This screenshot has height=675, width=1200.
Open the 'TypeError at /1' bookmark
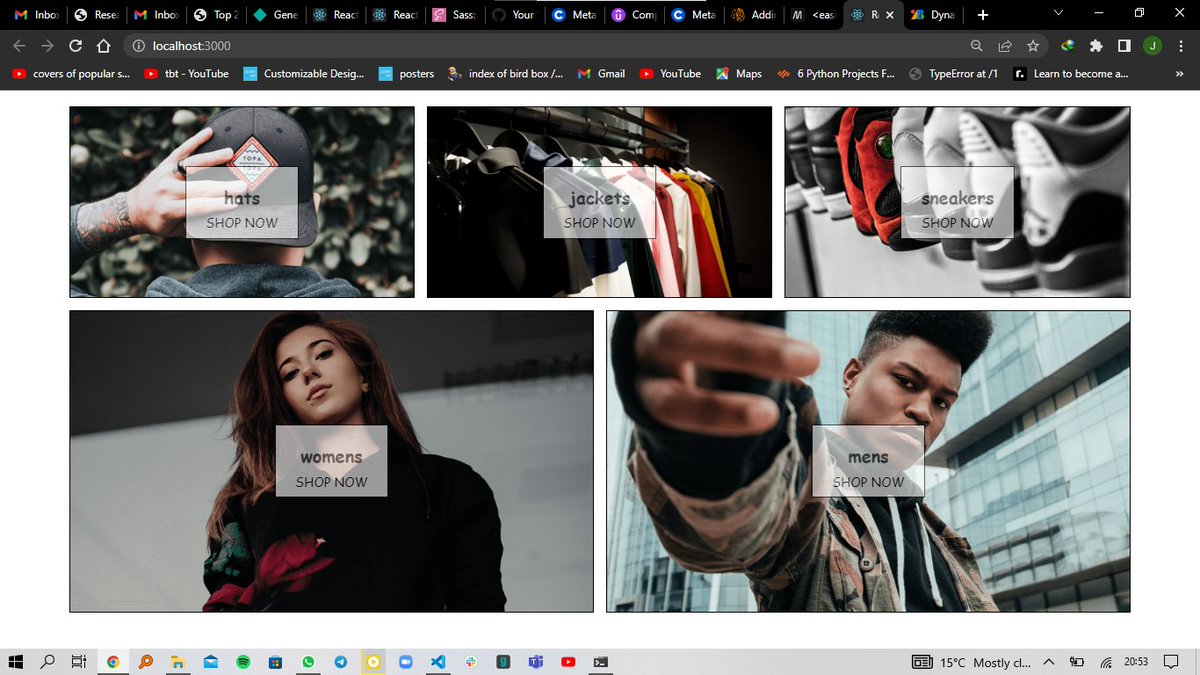click(x=954, y=74)
